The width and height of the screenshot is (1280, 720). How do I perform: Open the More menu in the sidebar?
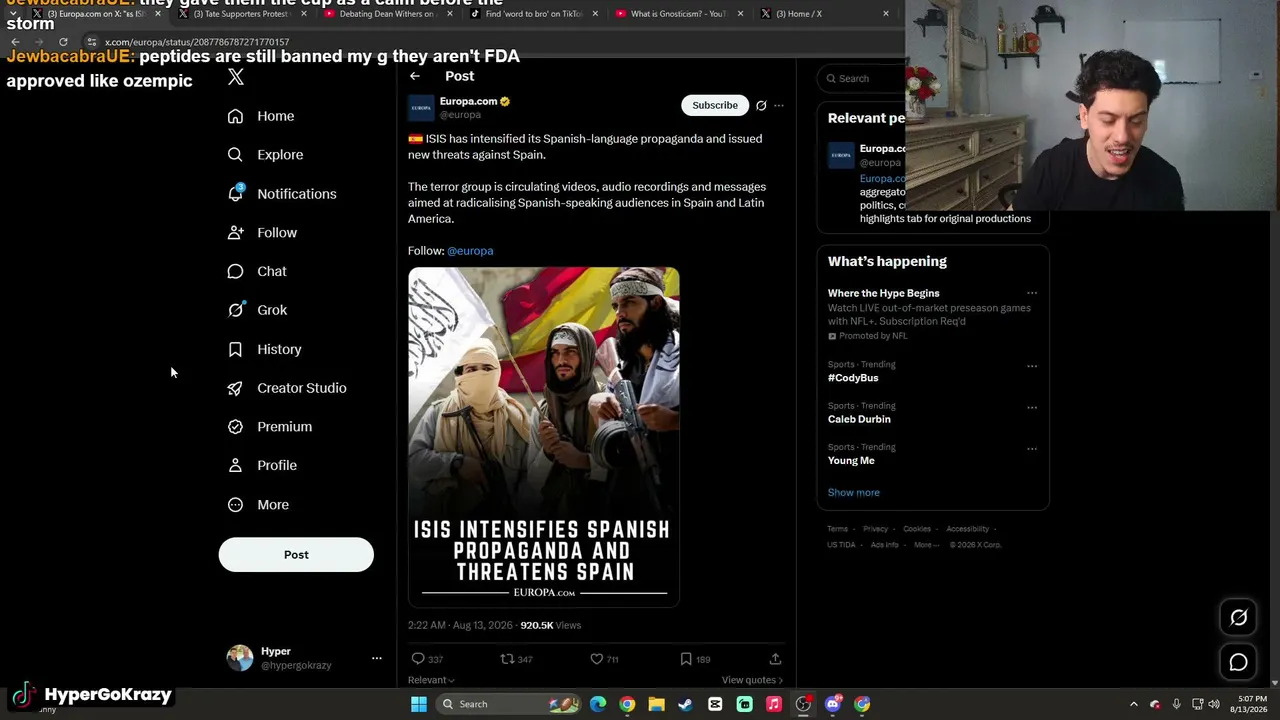tap(258, 505)
